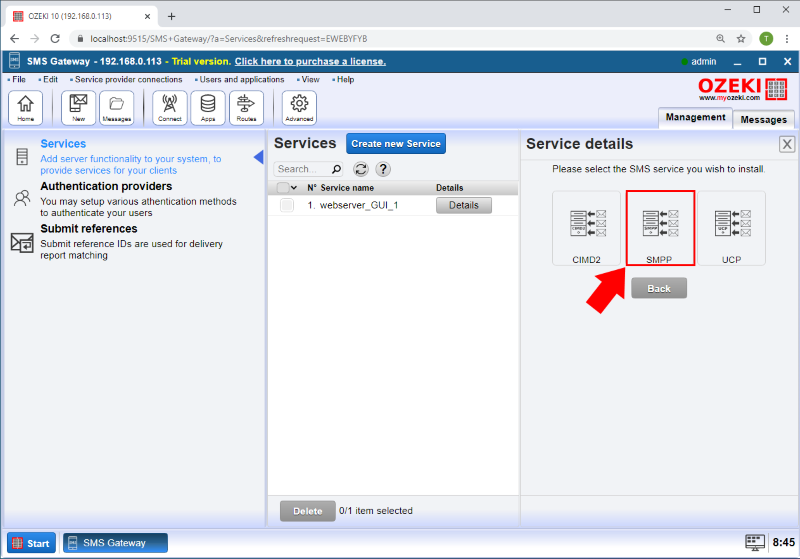The height and width of the screenshot is (559, 800).
Task: Click the Routes signpost toolbar icon
Action: click(246, 108)
